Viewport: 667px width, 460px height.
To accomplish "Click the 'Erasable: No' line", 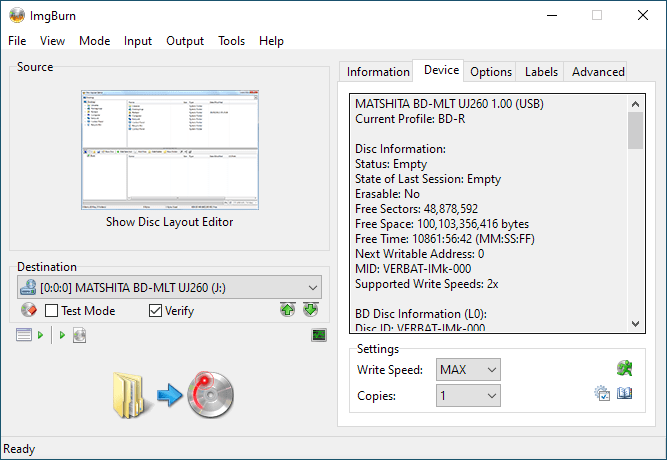I will click(388, 194).
